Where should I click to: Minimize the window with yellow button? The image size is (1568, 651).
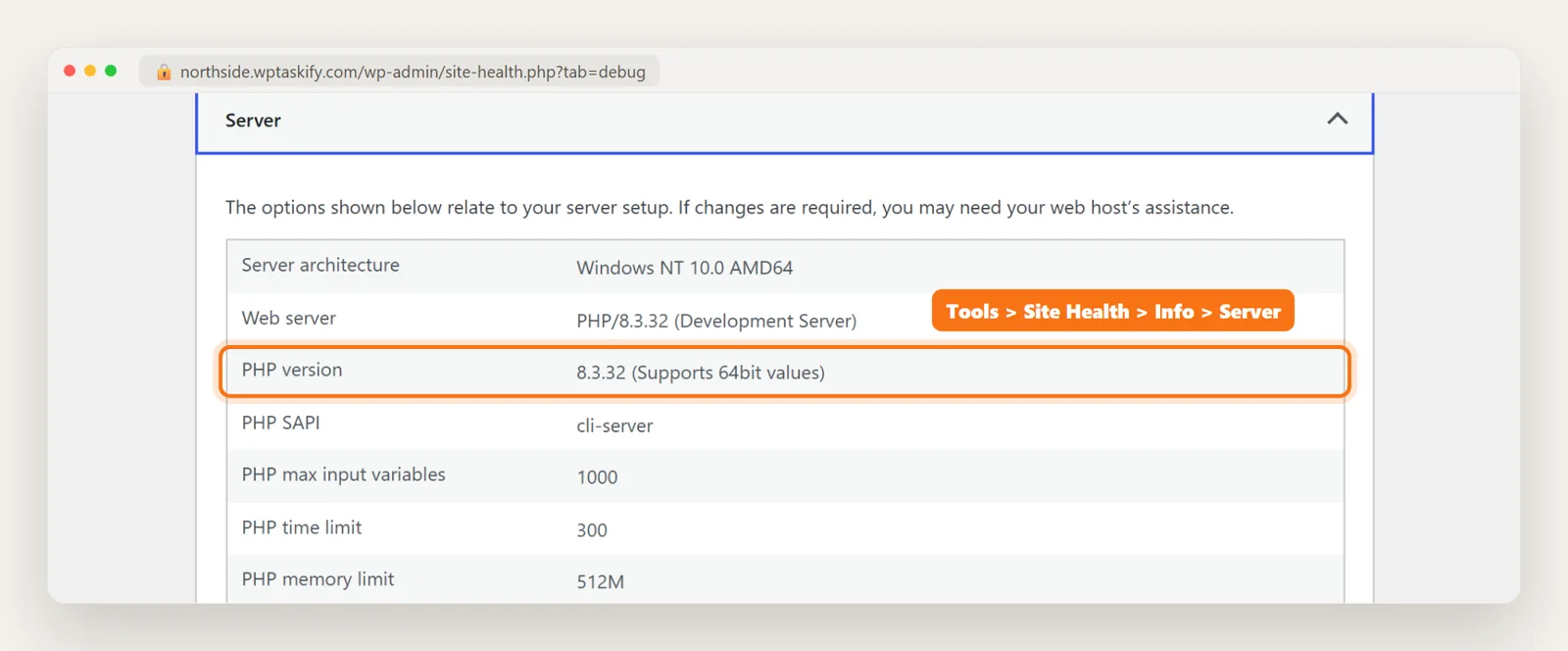(90, 71)
